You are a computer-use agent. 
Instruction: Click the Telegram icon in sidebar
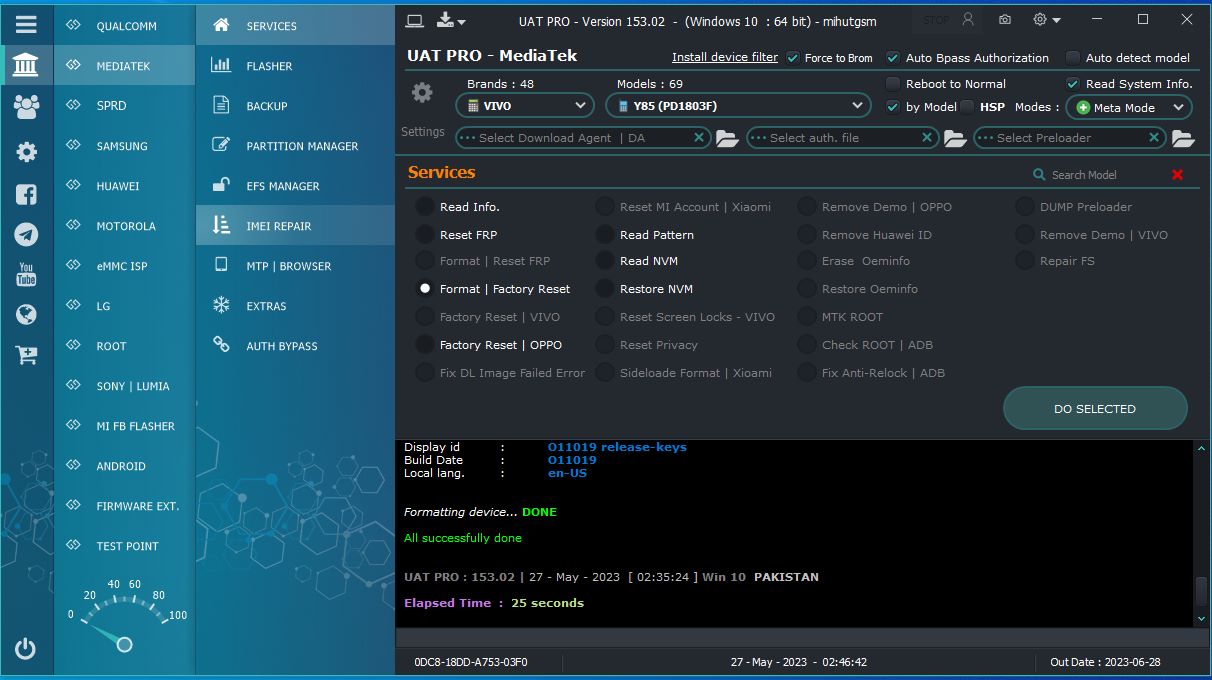tap(26, 234)
